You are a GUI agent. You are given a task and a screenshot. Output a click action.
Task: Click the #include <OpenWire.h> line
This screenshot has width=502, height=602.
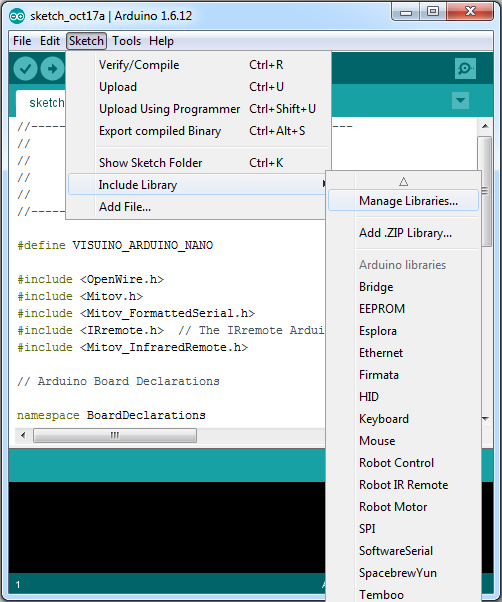91,279
